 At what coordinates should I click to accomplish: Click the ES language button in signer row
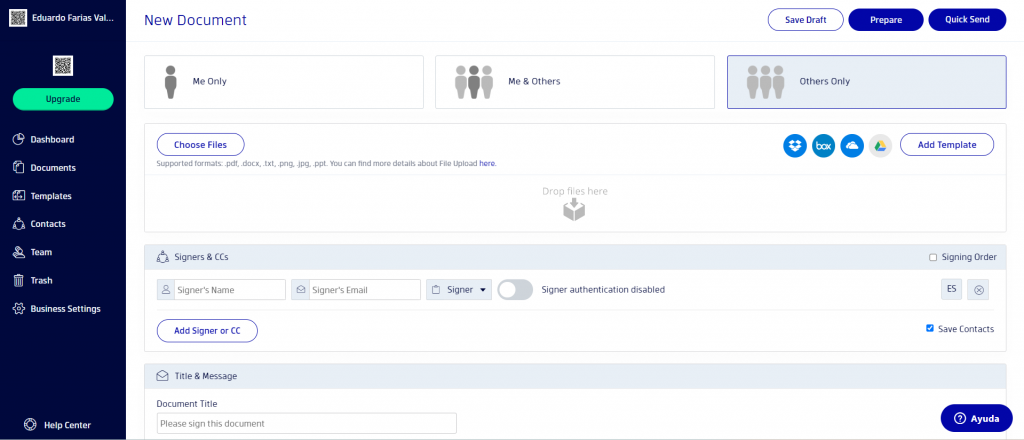pyautogui.click(x=952, y=290)
